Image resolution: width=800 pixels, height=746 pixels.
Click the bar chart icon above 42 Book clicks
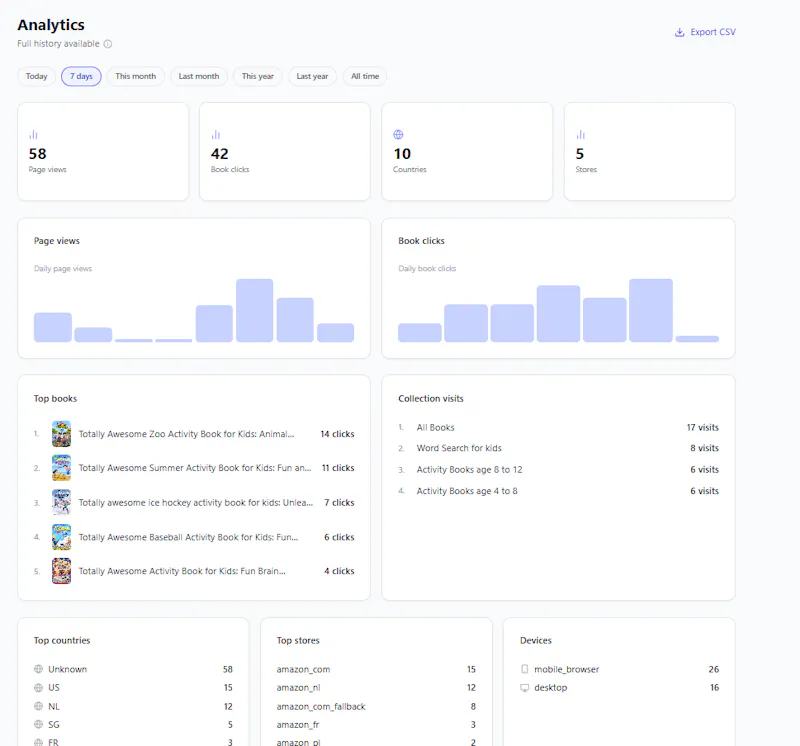click(x=216, y=135)
